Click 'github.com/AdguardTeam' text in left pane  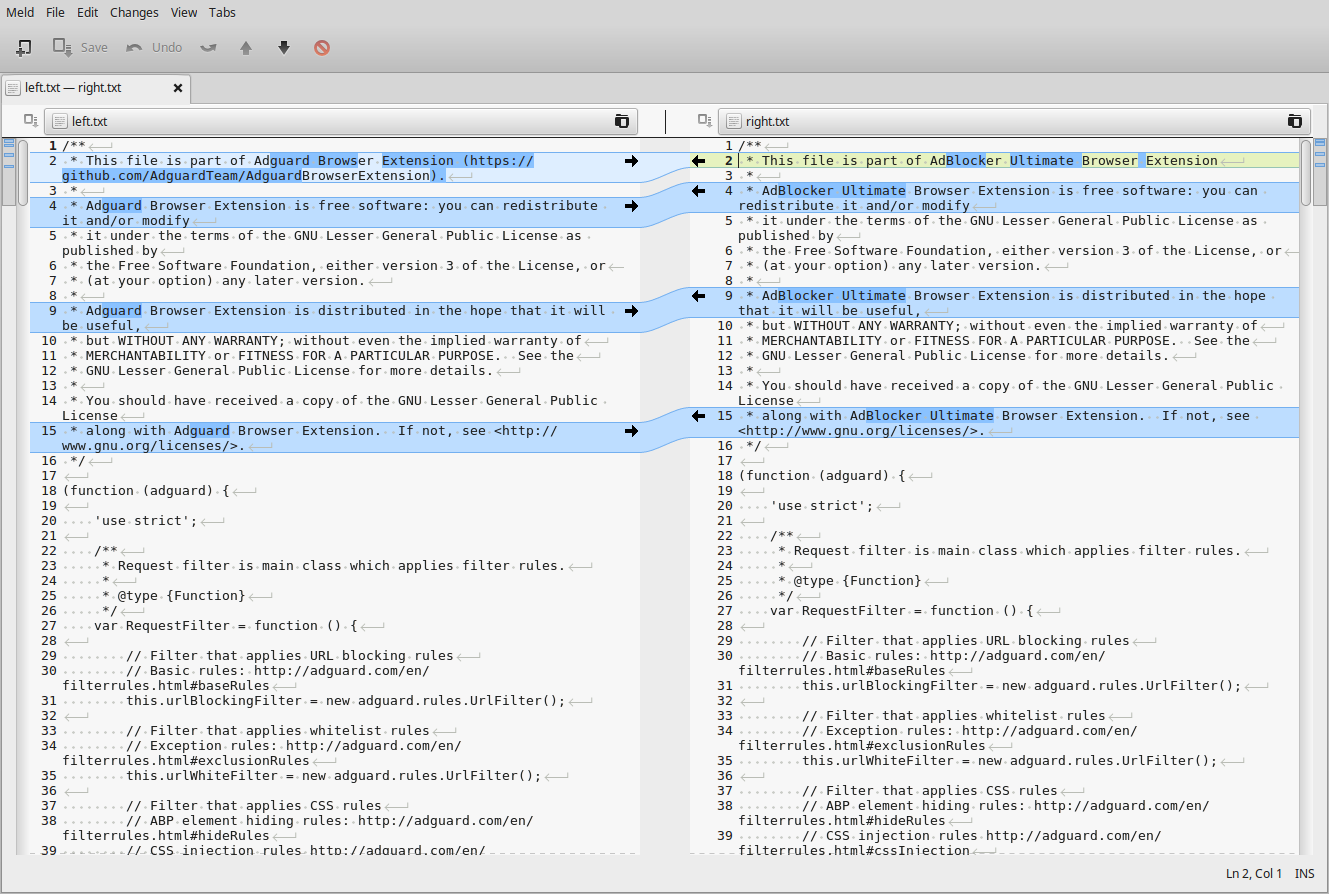[150, 176]
